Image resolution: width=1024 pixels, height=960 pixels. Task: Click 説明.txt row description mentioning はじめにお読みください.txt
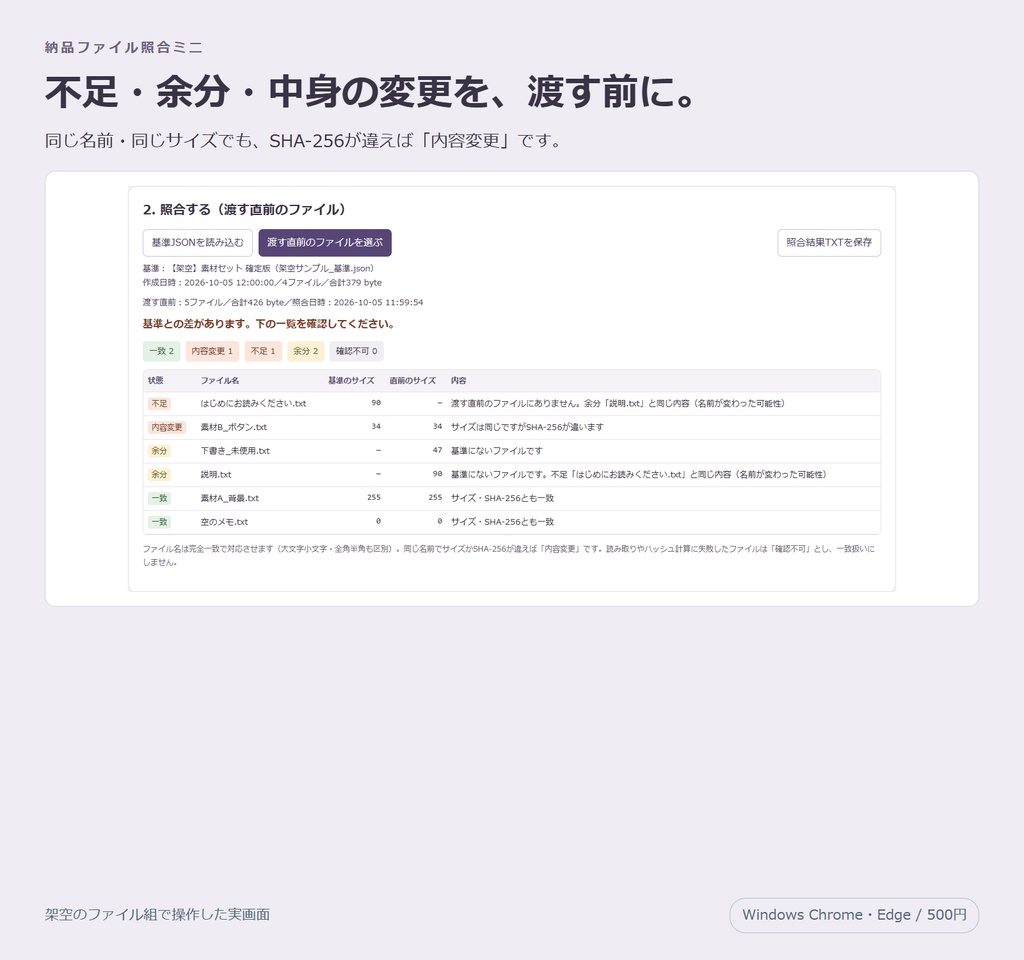(639, 475)
